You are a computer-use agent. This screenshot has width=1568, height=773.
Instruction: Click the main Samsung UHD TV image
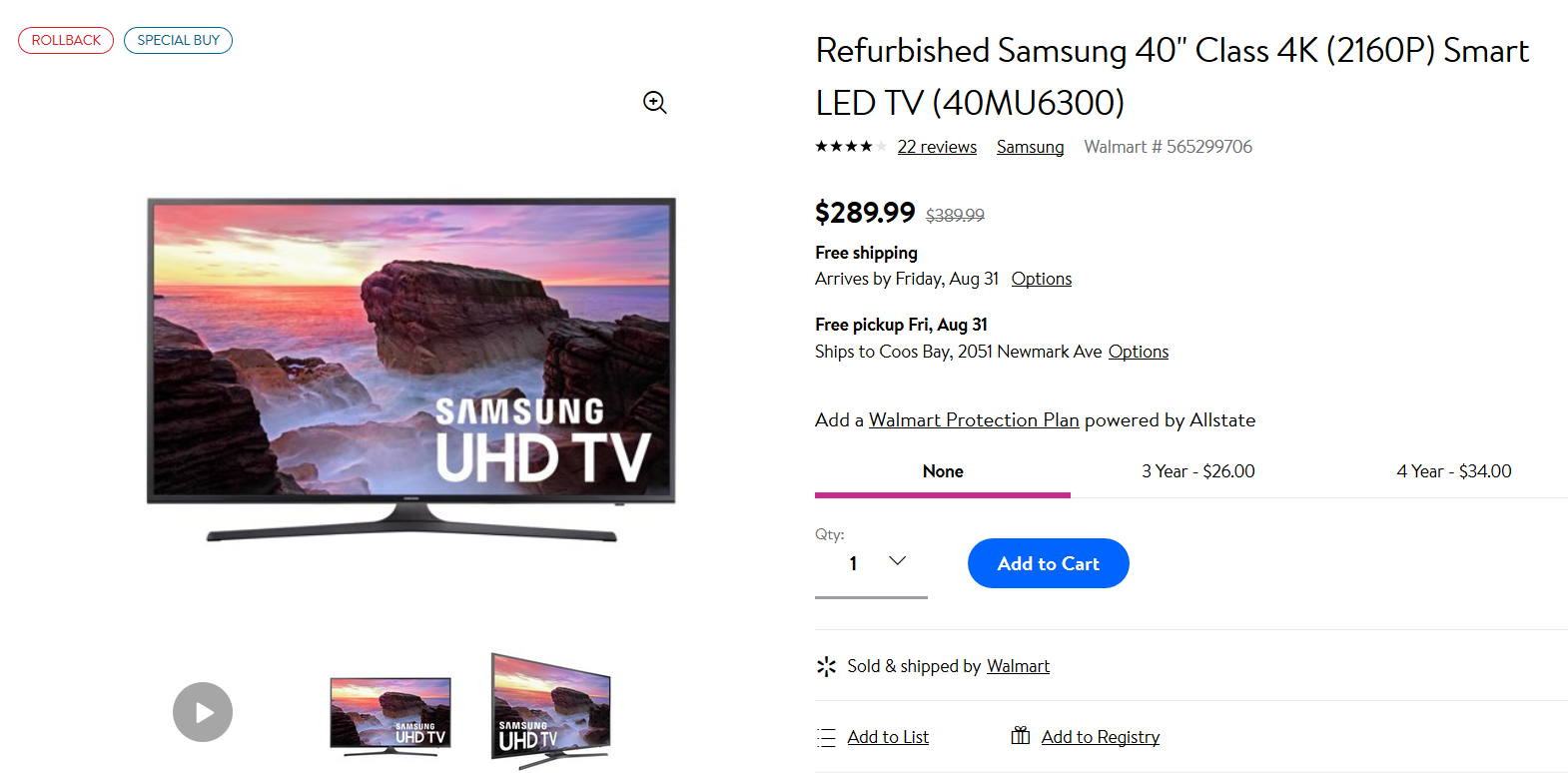point(411,370)
